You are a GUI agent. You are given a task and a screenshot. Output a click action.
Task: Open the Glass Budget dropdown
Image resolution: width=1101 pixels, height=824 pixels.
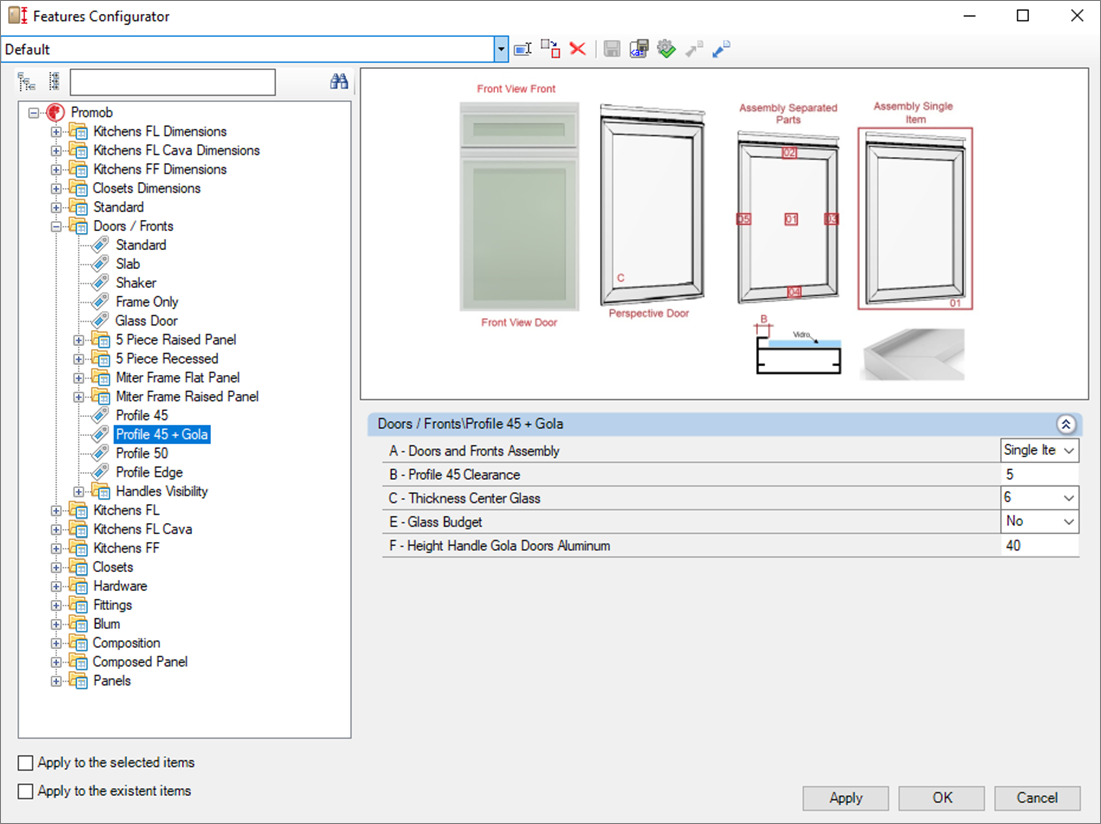(1069, 522)
